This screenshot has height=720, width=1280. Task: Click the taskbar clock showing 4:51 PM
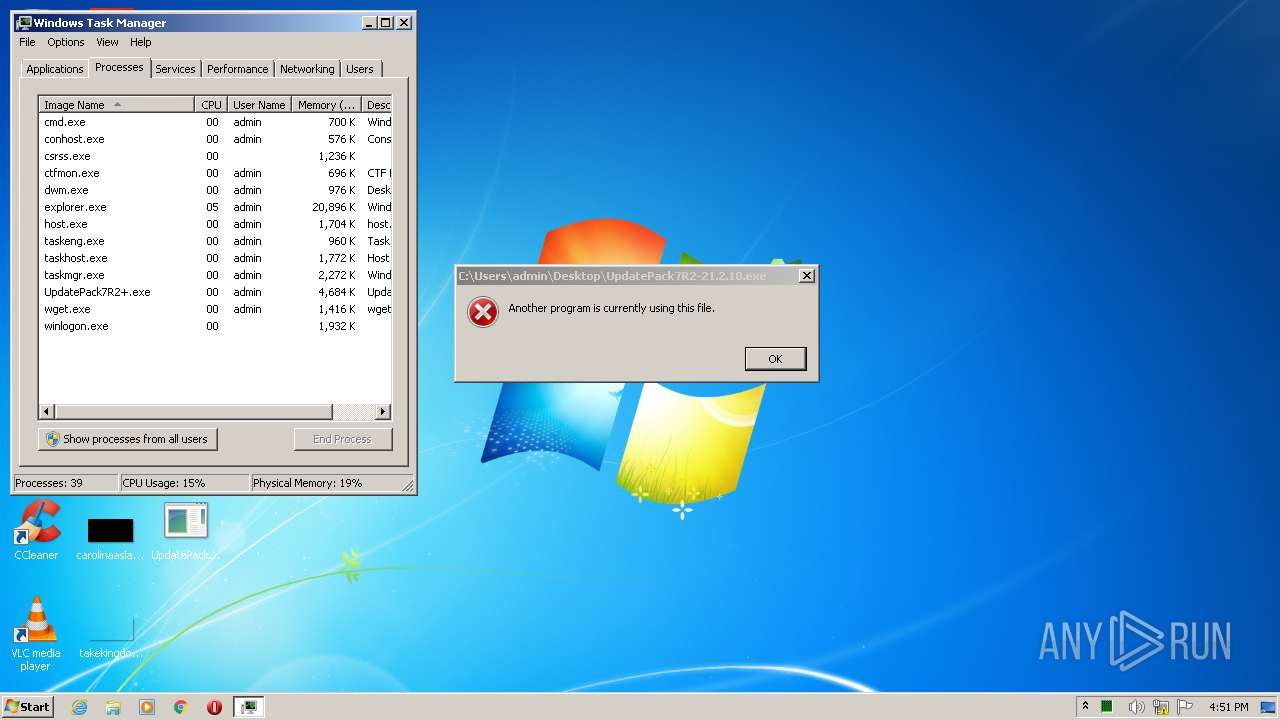point(1228,707)
